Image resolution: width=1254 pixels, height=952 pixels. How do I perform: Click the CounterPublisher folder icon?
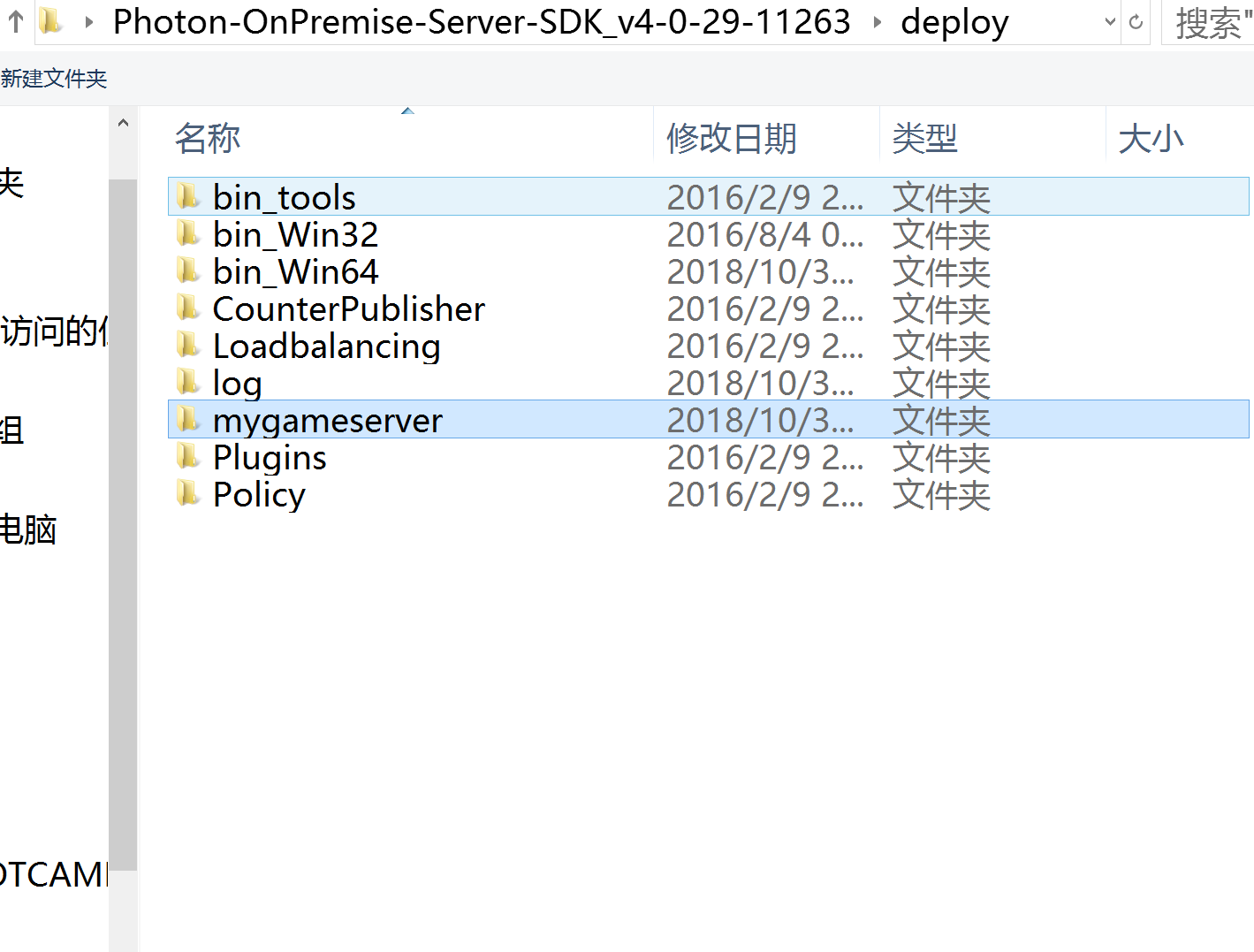(x=187, y=308)
